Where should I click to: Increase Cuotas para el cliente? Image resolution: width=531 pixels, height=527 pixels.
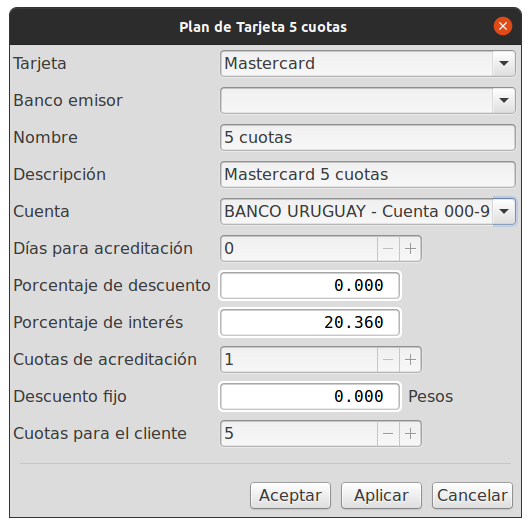[x=410, y=434]
